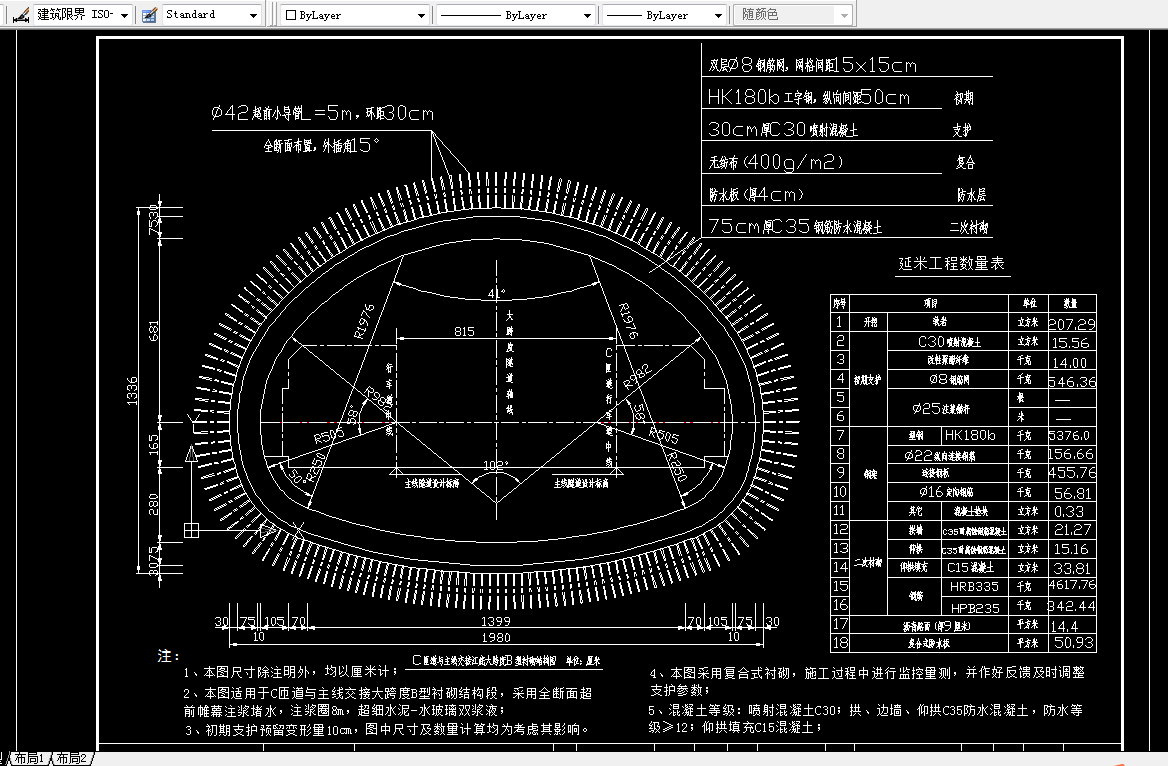Click the ∅25 grouting anchor table cell

pos(948,408)
